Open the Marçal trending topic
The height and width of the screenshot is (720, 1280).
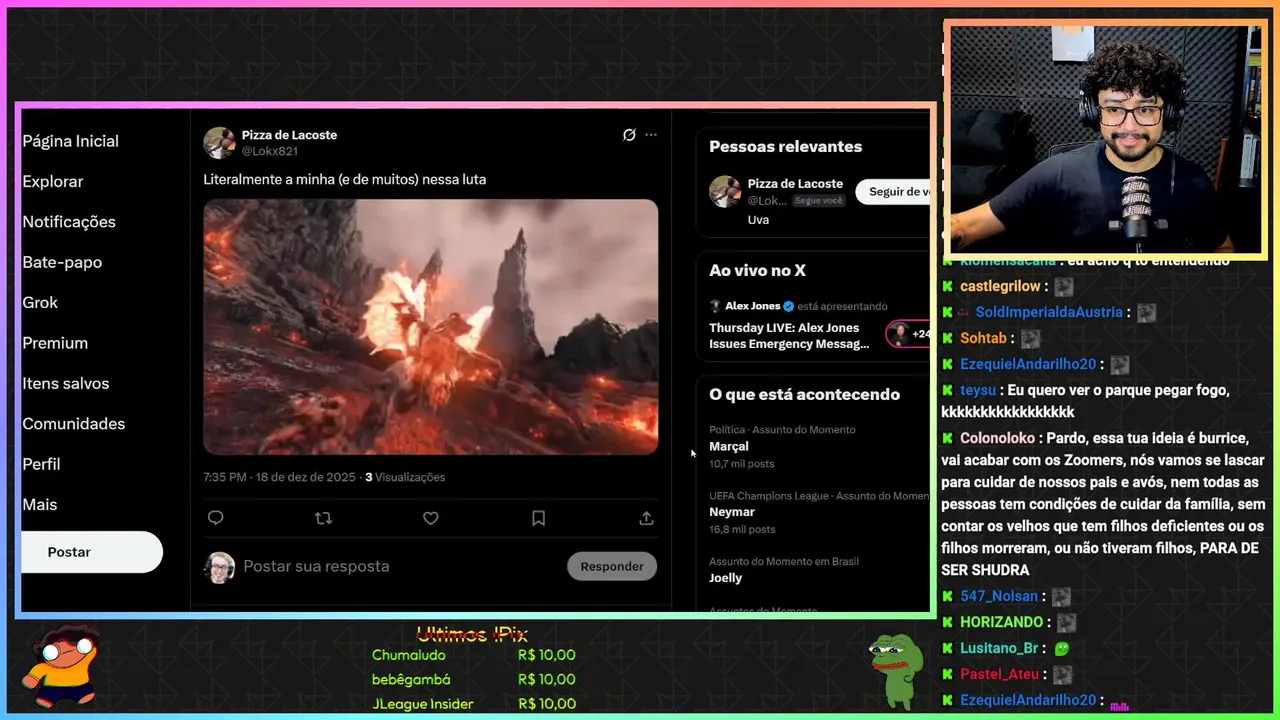tap(729, 446)
